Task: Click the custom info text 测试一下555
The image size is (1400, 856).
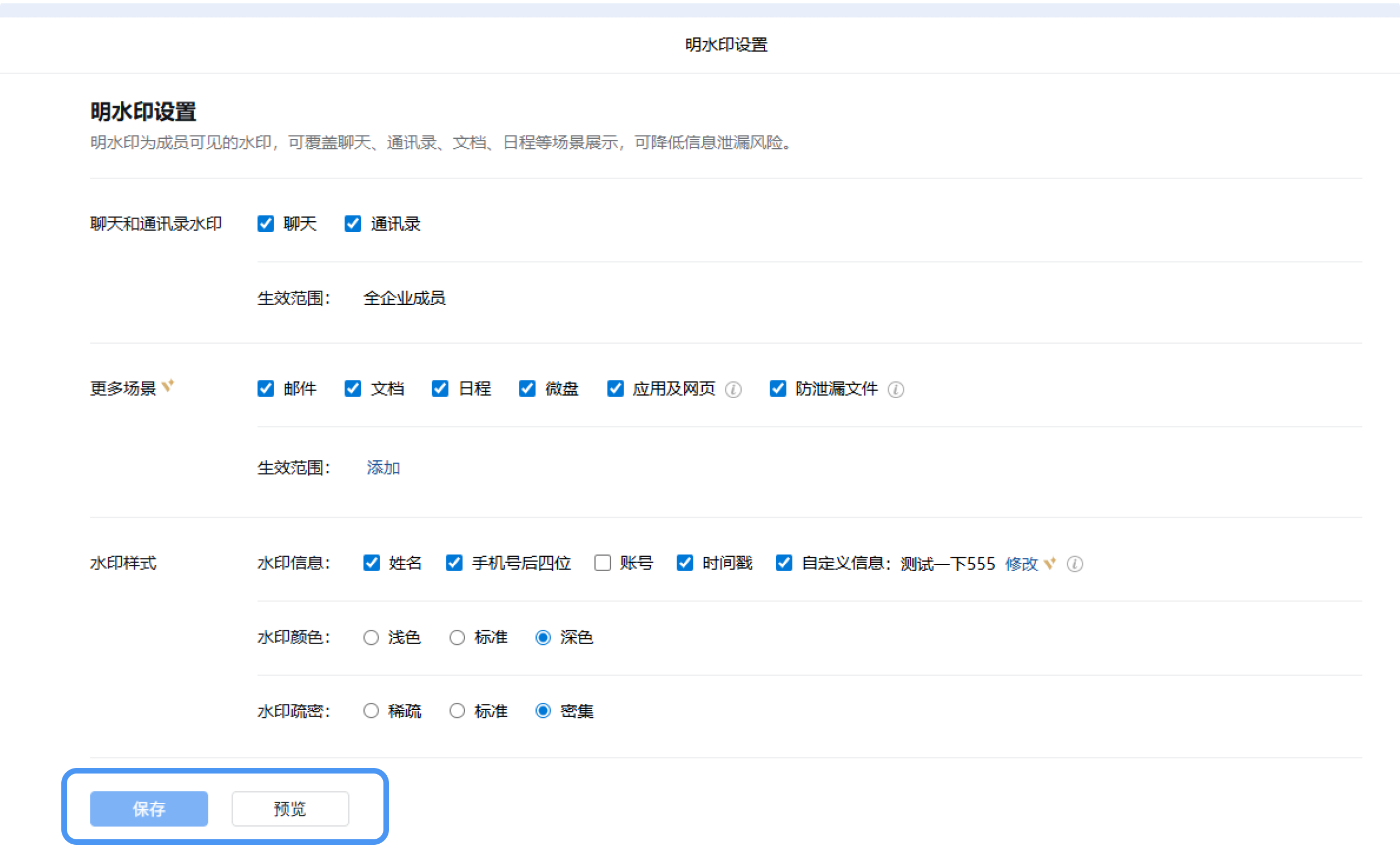Action: click(947, 563)
